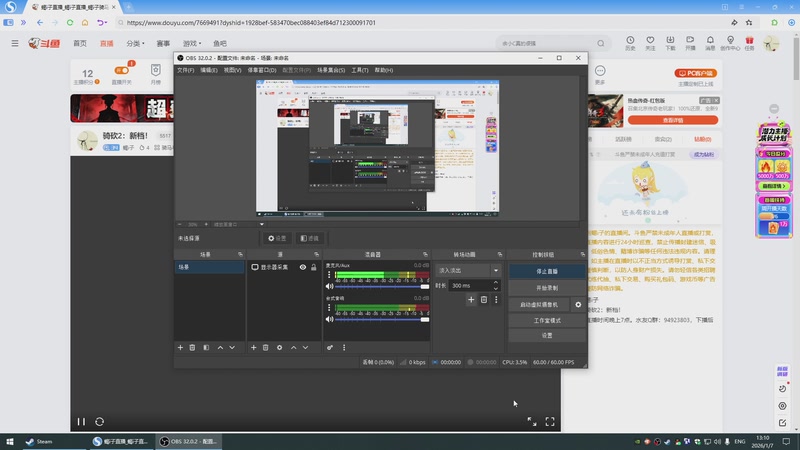The image size is (800, 450).
Task: Expand the 淡入淡出 transition dropdown
Action: 495,270
